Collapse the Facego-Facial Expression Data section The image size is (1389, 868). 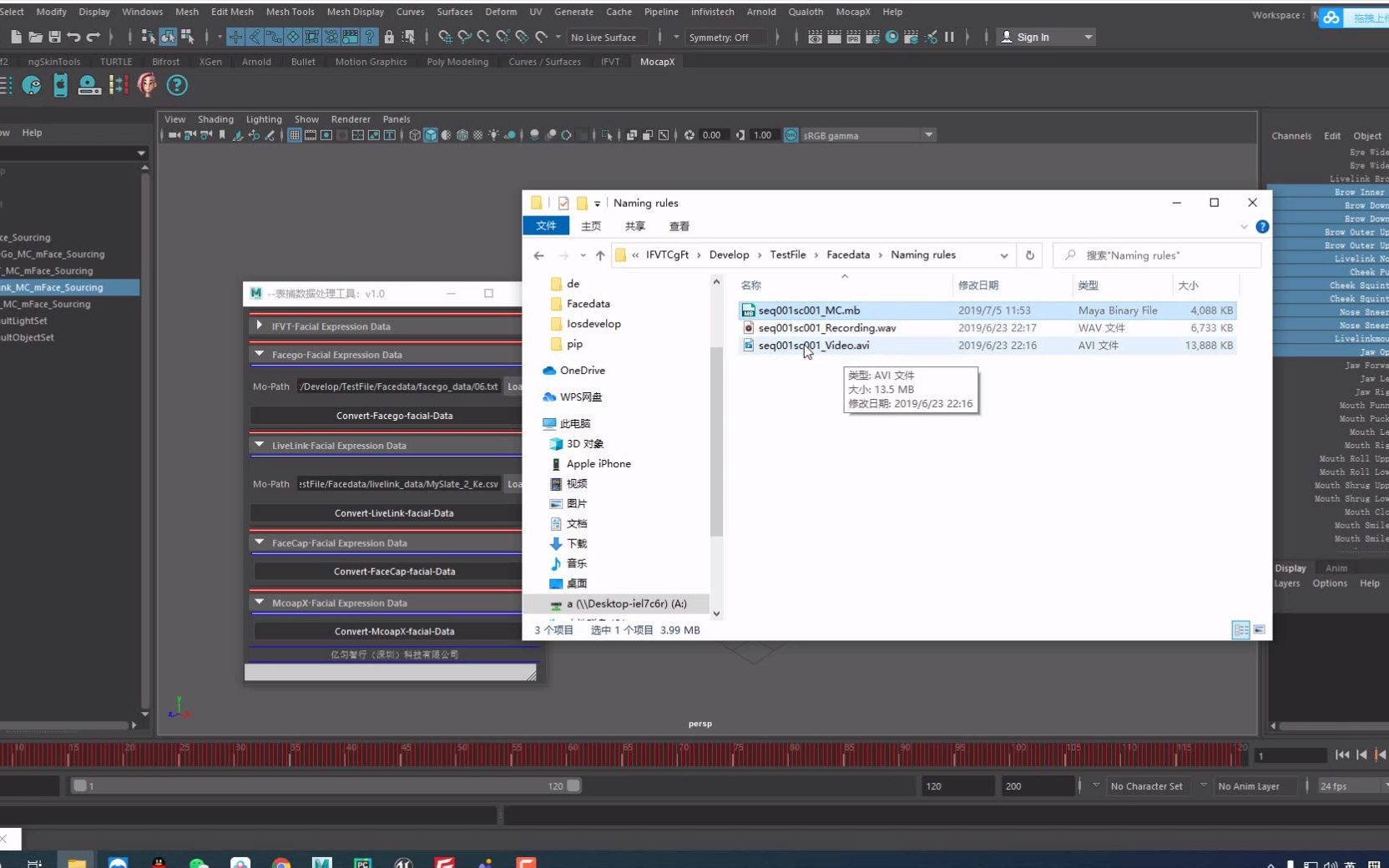[x=258, y=355]
